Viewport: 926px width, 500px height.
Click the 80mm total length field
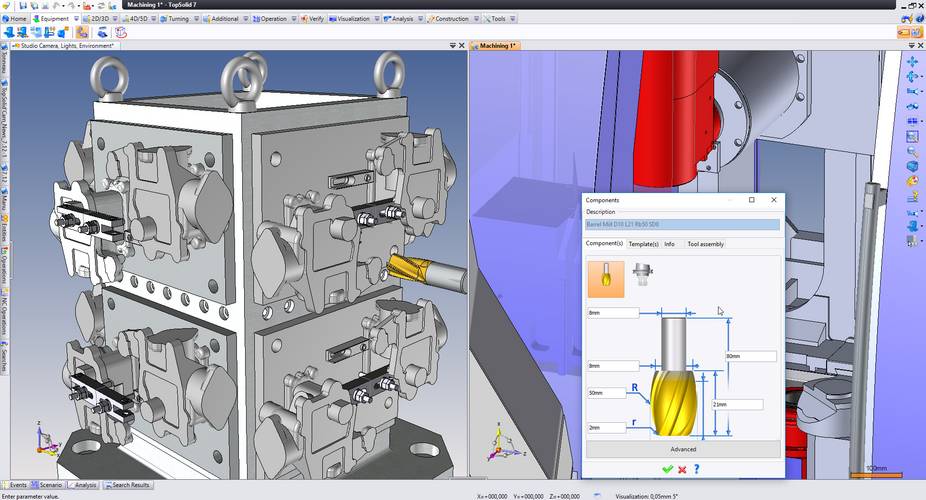tap(751, 356)
